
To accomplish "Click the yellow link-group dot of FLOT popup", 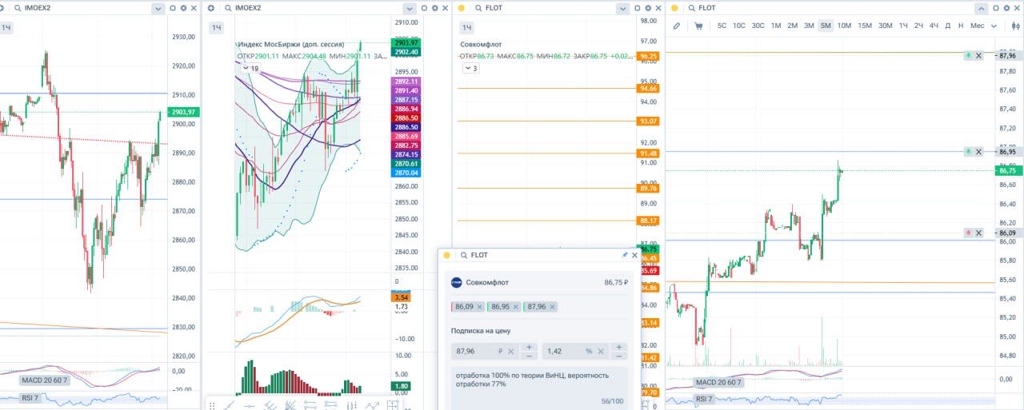I will pyautogui.click(x=447, y=256).
